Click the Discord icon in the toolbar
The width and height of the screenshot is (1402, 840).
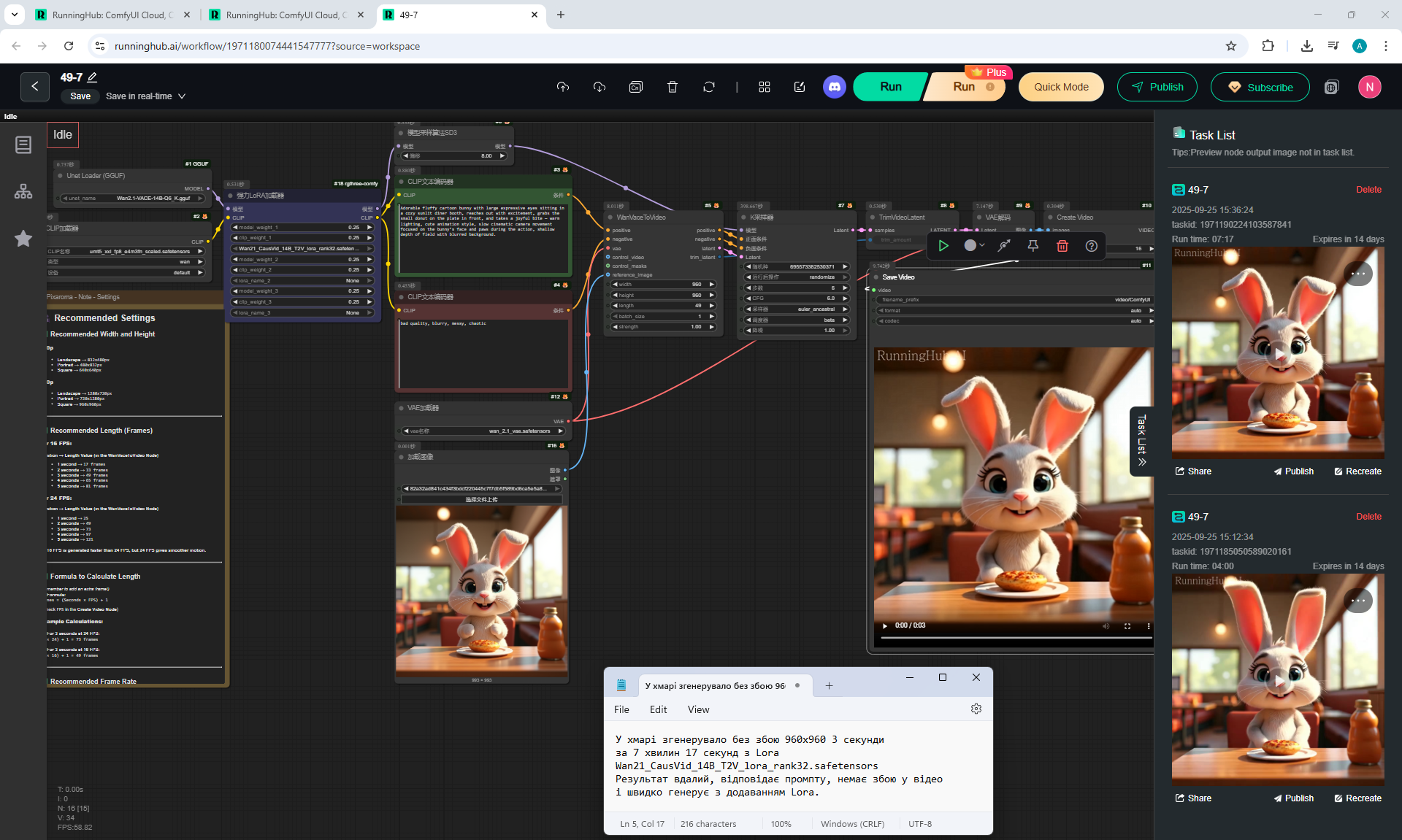pos(834,87)
